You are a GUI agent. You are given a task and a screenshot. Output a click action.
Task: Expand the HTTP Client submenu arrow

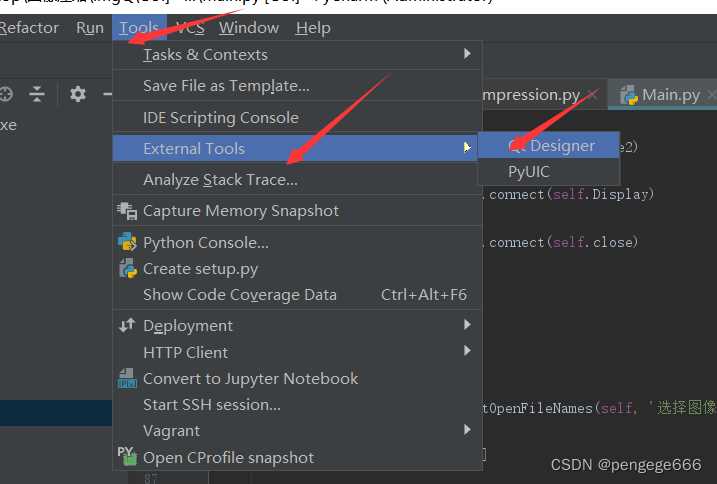point(467,351)
